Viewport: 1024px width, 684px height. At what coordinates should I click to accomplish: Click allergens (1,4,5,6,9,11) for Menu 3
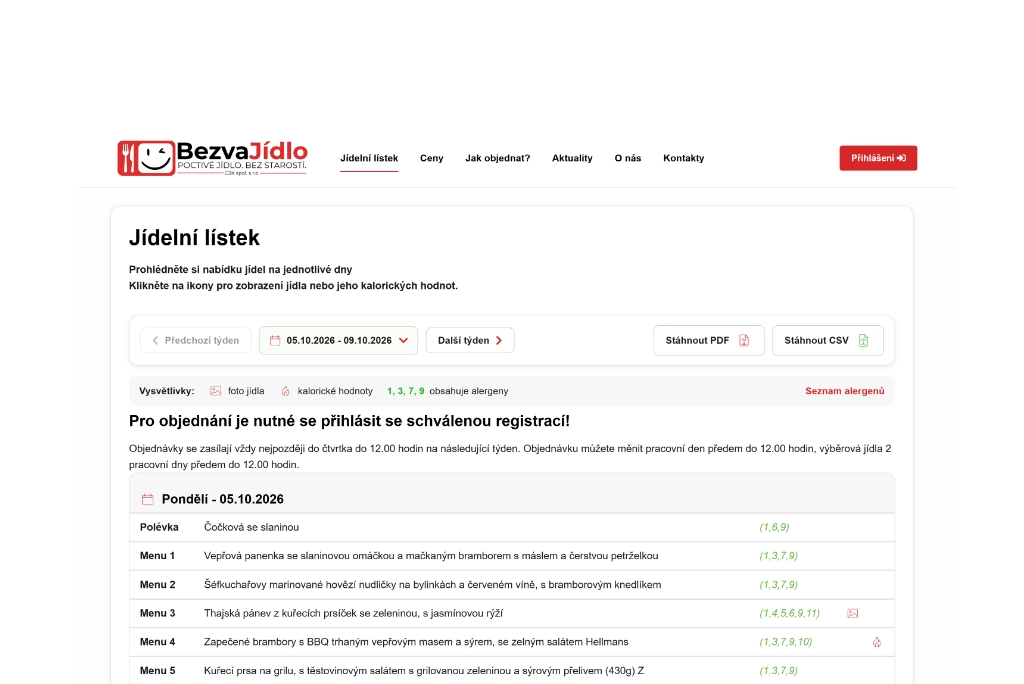pos(790,613)
